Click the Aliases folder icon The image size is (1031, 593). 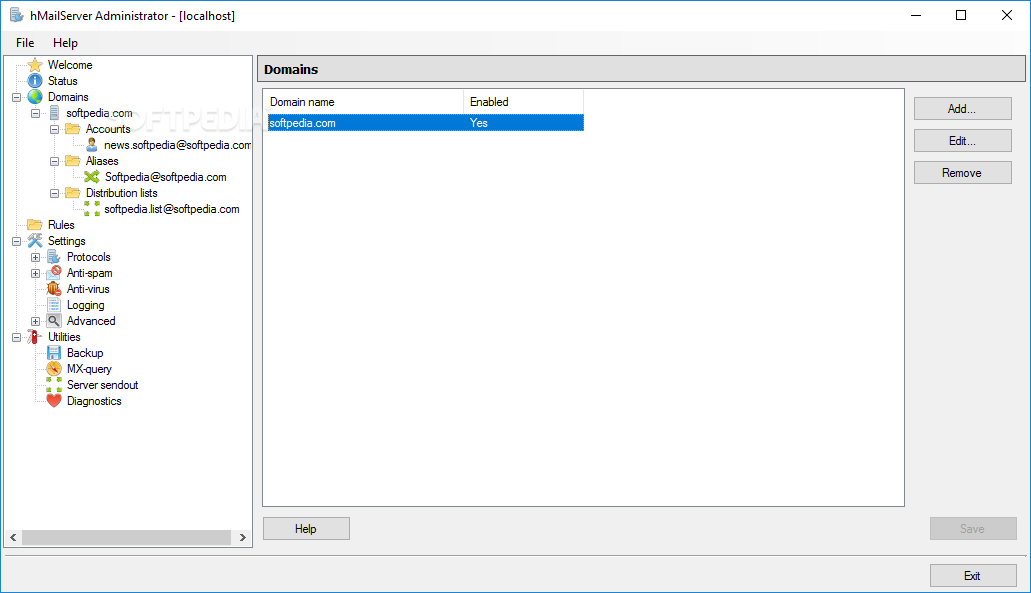(72, 161)
